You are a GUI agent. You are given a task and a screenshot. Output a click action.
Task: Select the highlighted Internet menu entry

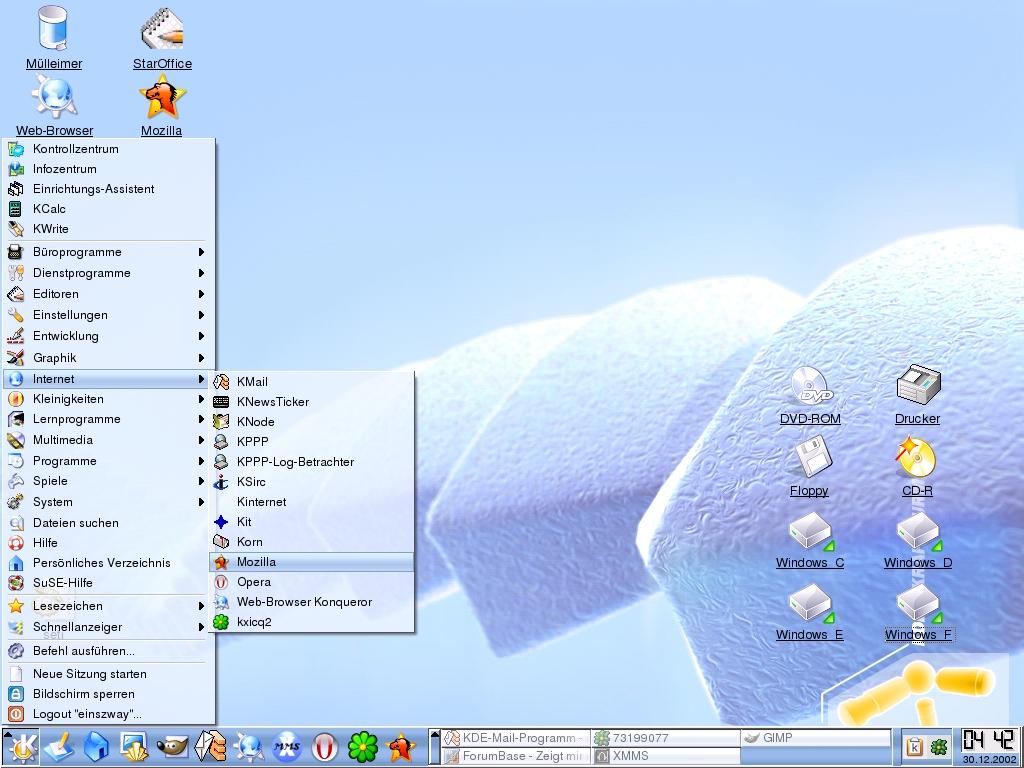coord(108,379)
